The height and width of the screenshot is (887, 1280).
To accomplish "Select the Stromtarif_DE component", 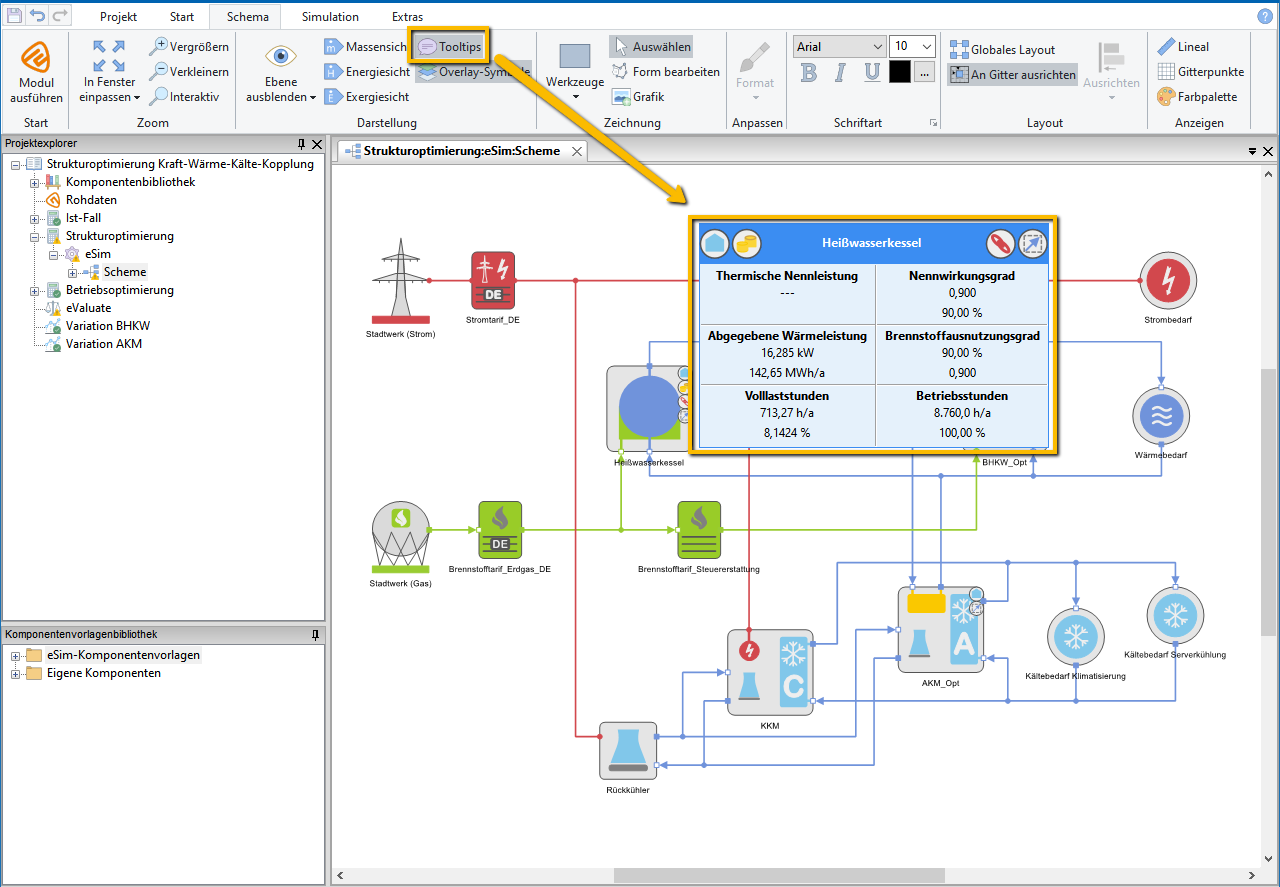I will click(493, 282).
